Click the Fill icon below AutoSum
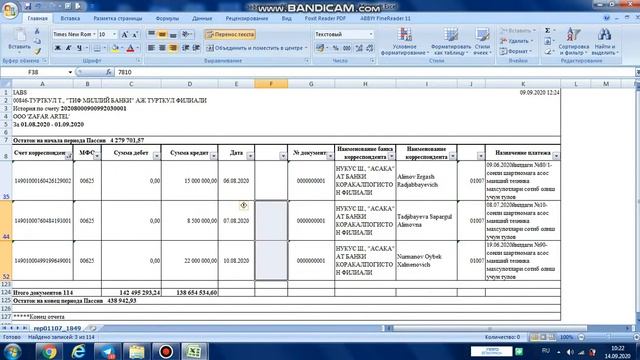This screenshot has width=640, height=360. click(x=548, y=41)
